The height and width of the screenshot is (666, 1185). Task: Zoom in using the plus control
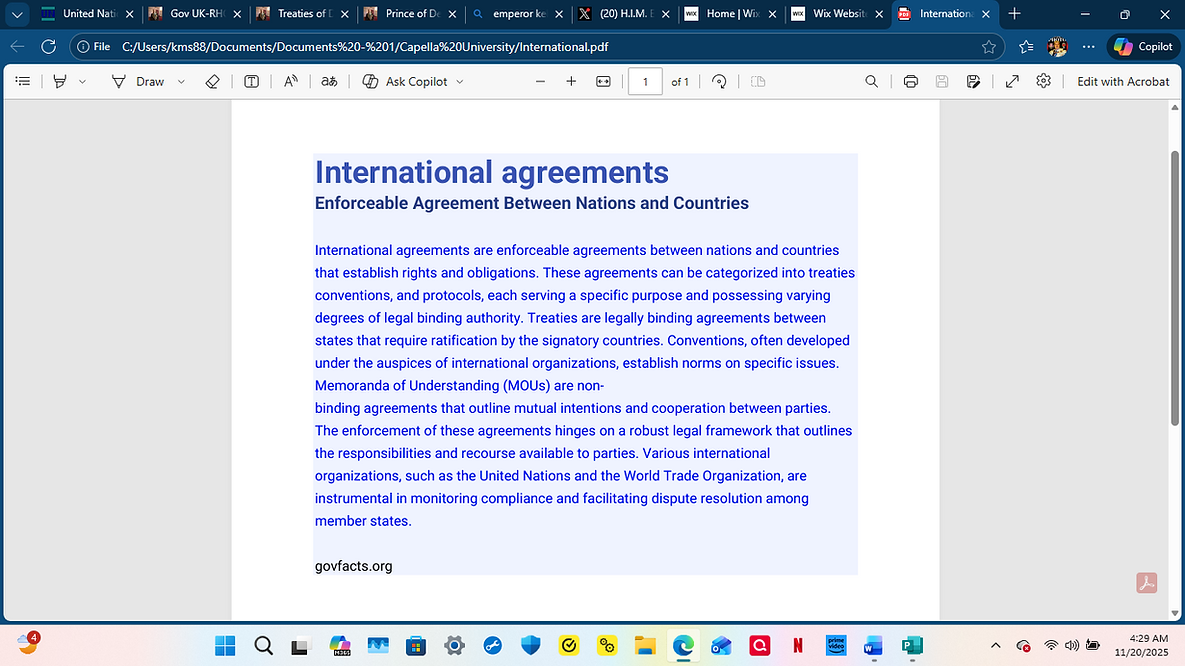click(571, 81)
